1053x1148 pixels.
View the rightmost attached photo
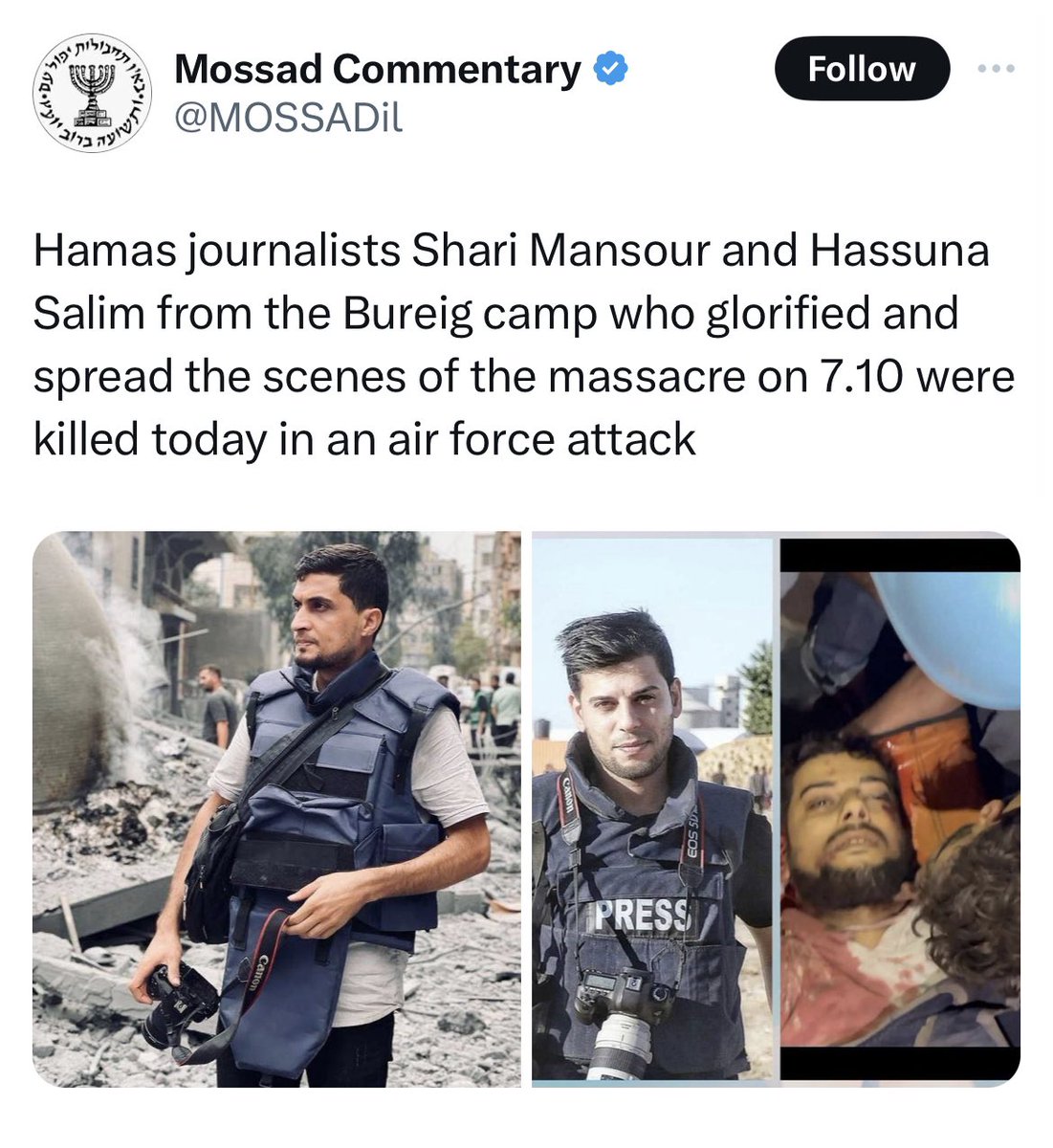[900, 809]
